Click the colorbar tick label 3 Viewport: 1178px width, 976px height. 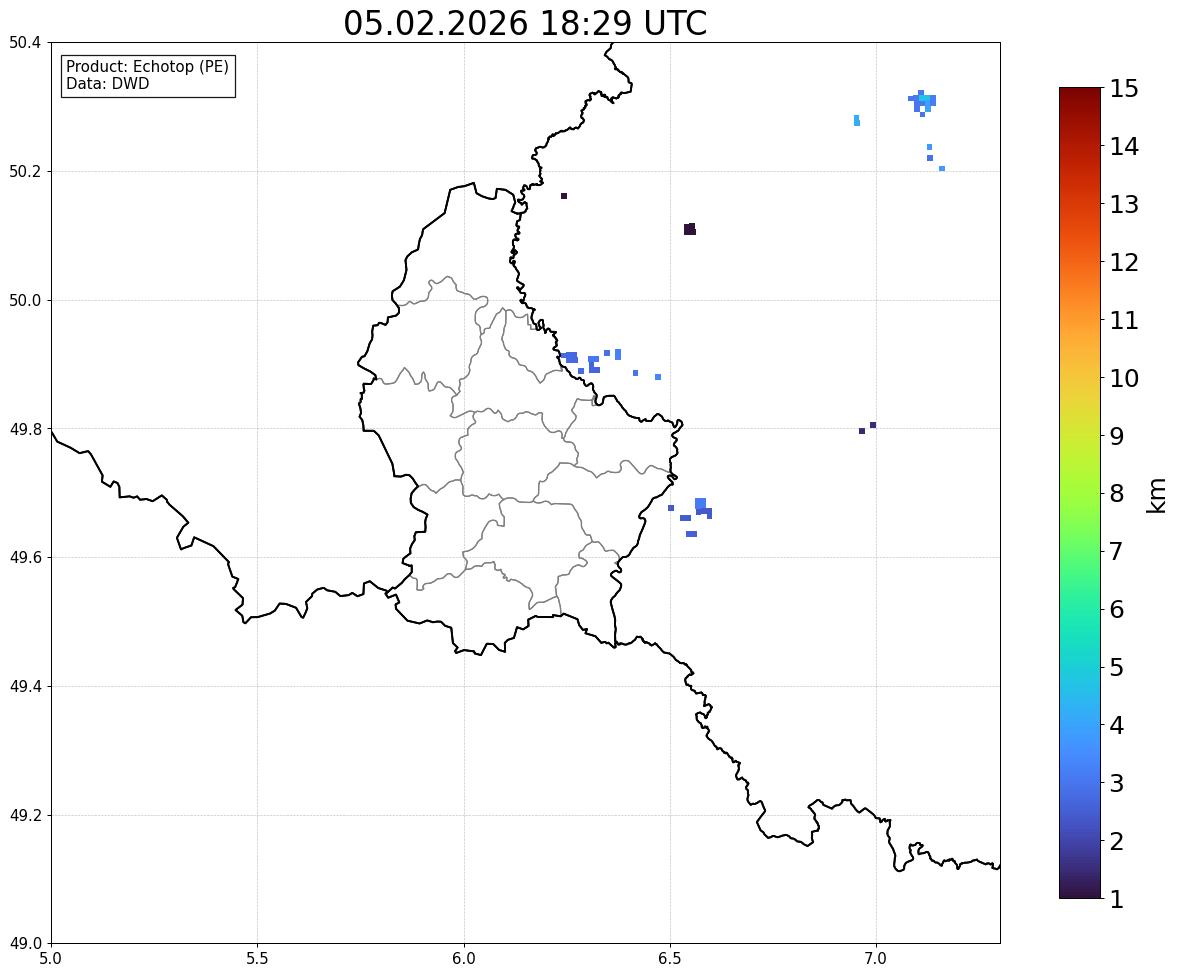(x=1117, y=783)
